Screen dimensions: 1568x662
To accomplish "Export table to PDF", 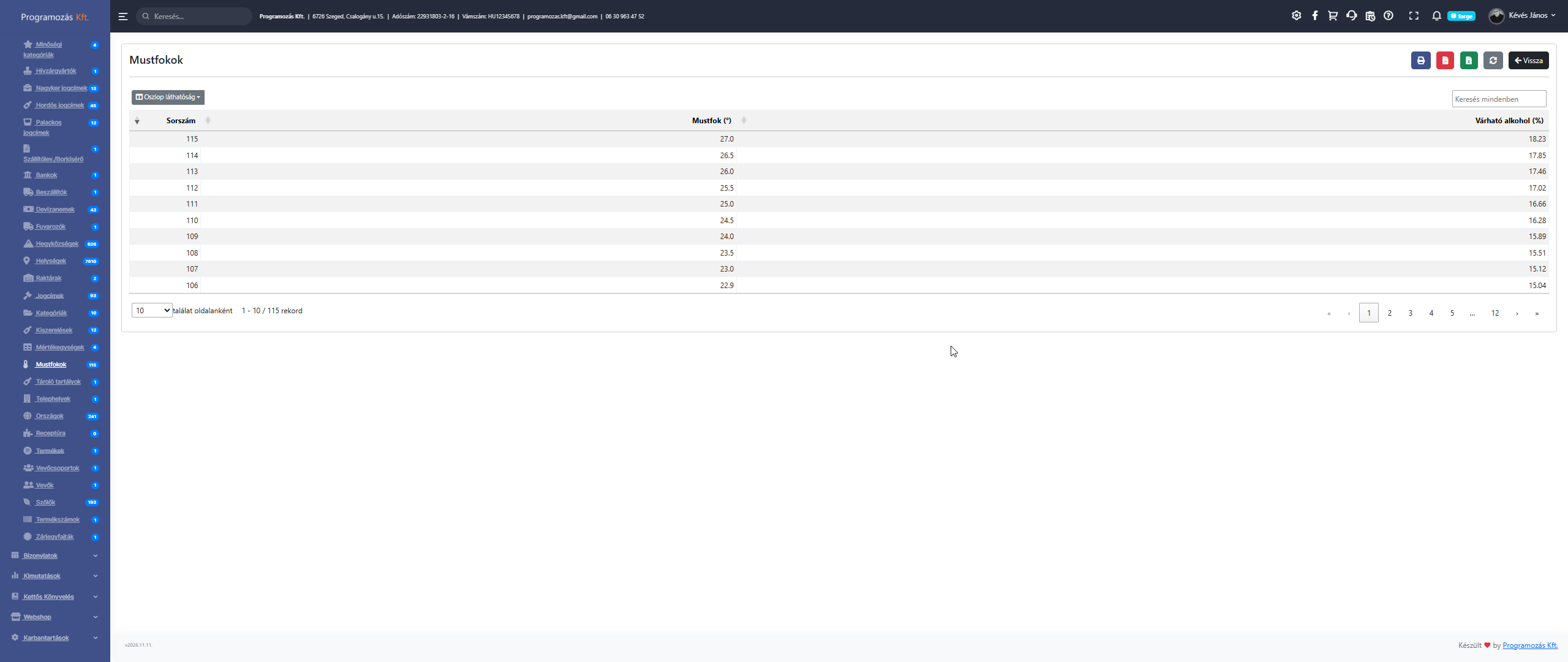I will [1444, 61].
